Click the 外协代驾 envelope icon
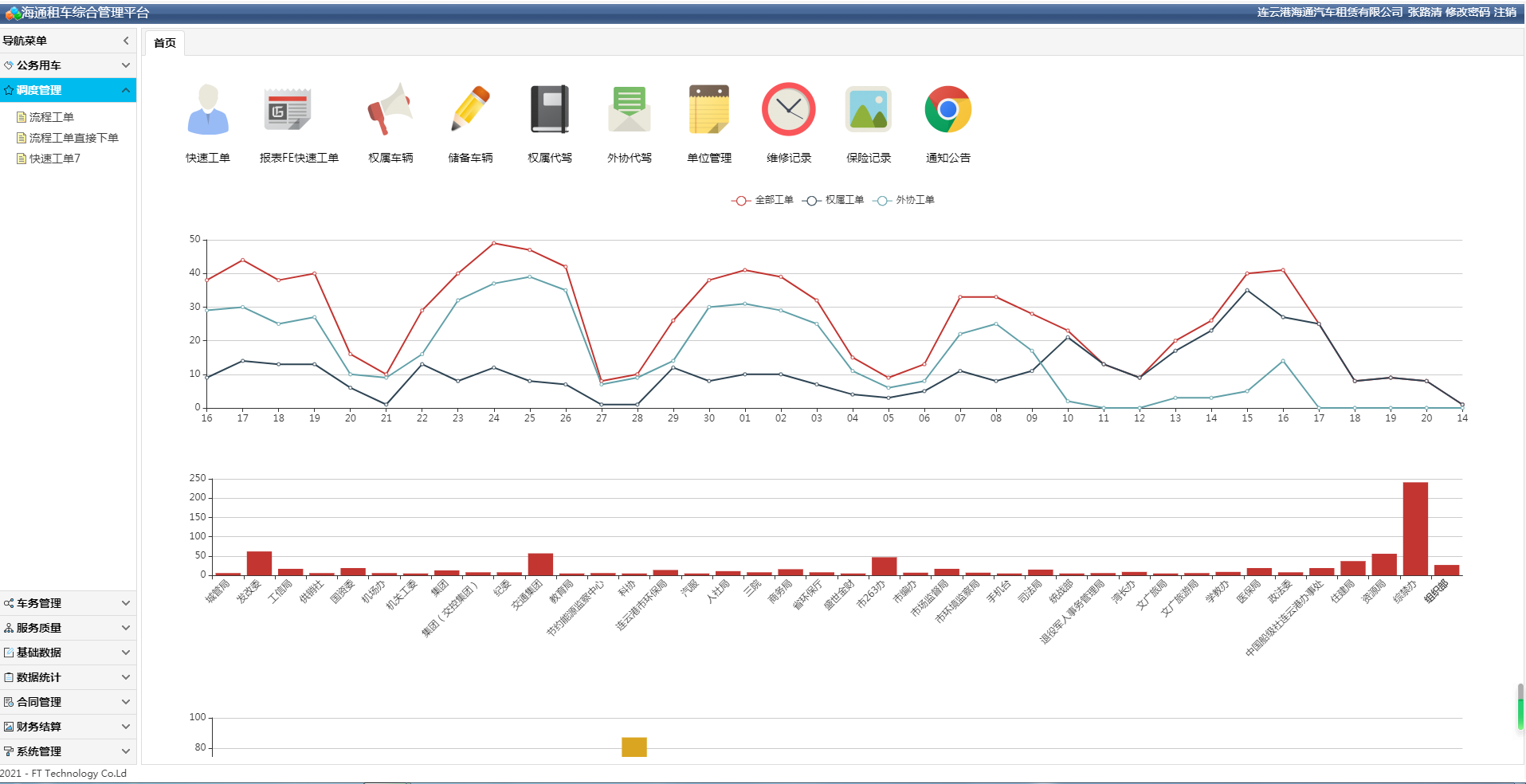Viewport: 1526px width, 784px height. pyautogui.click(x=630, y=110)
